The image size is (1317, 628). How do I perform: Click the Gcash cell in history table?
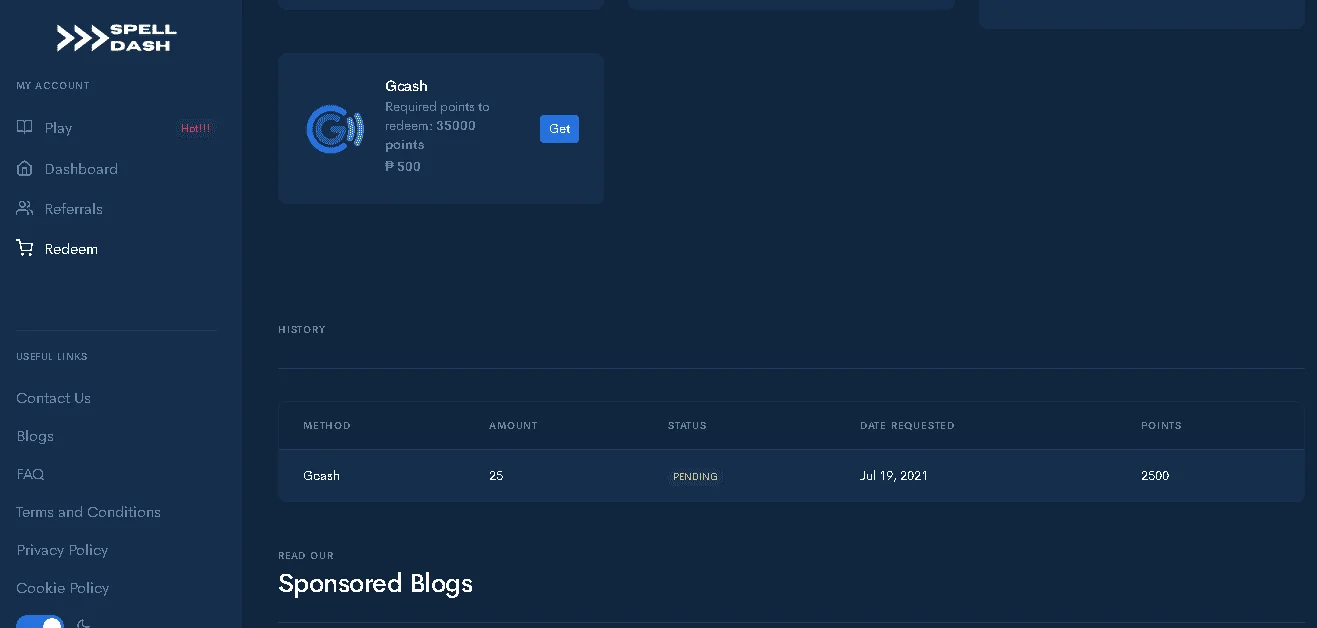tap(321, 476)
